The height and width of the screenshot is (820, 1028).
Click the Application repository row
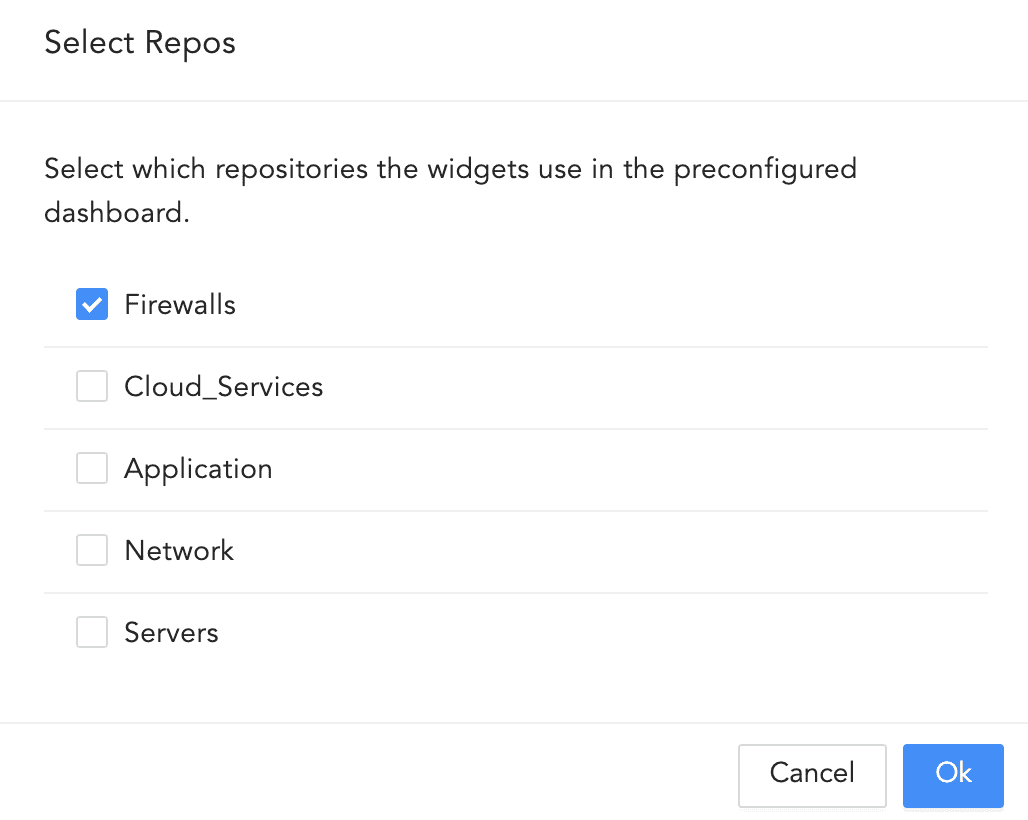(400, 468)
